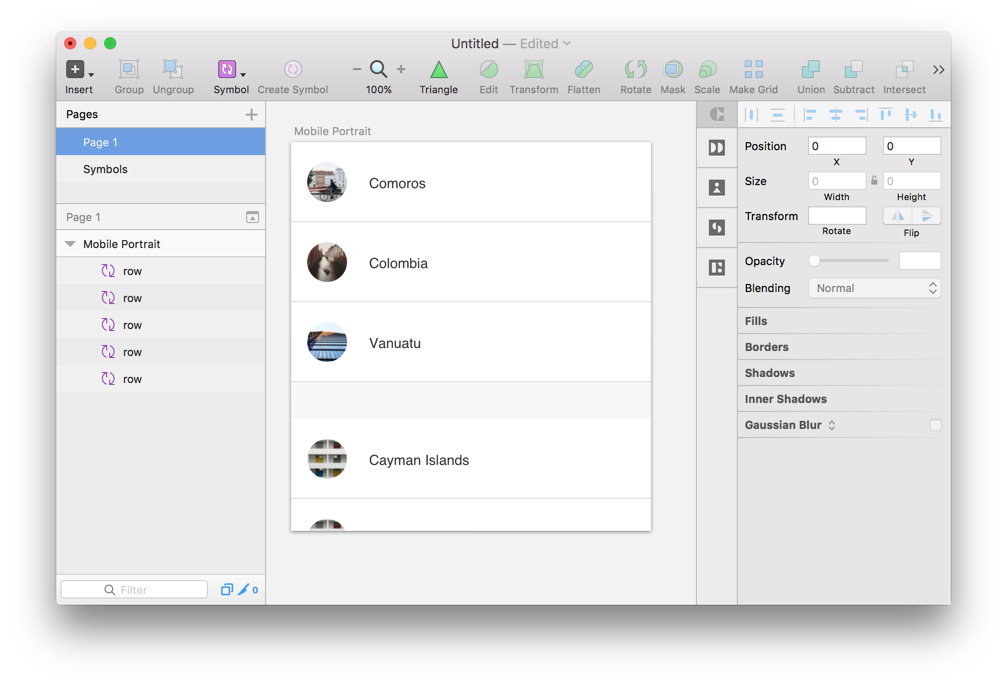1007x685 pixels.
Task: Zoom out with the minus button
Action: [x=356, y=69]
